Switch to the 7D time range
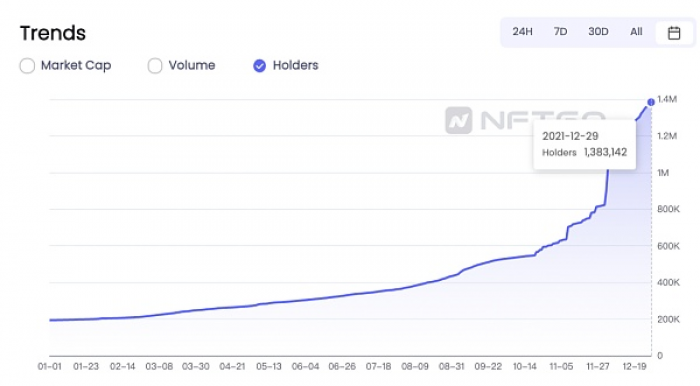 (x=560, y=32)
